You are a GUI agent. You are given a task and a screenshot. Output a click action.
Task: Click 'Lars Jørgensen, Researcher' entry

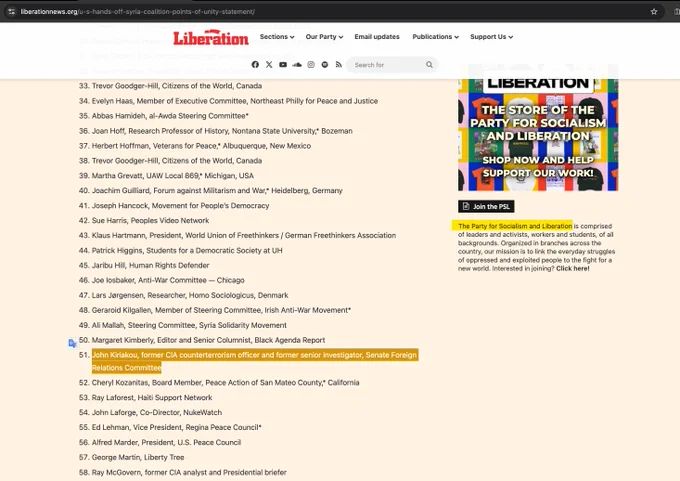point(190,295)
